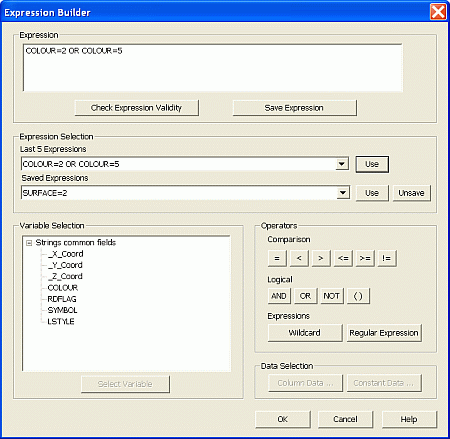Insert the not-equal operator
This screenshot has width=450, height=439.
(x=387, y=258)
